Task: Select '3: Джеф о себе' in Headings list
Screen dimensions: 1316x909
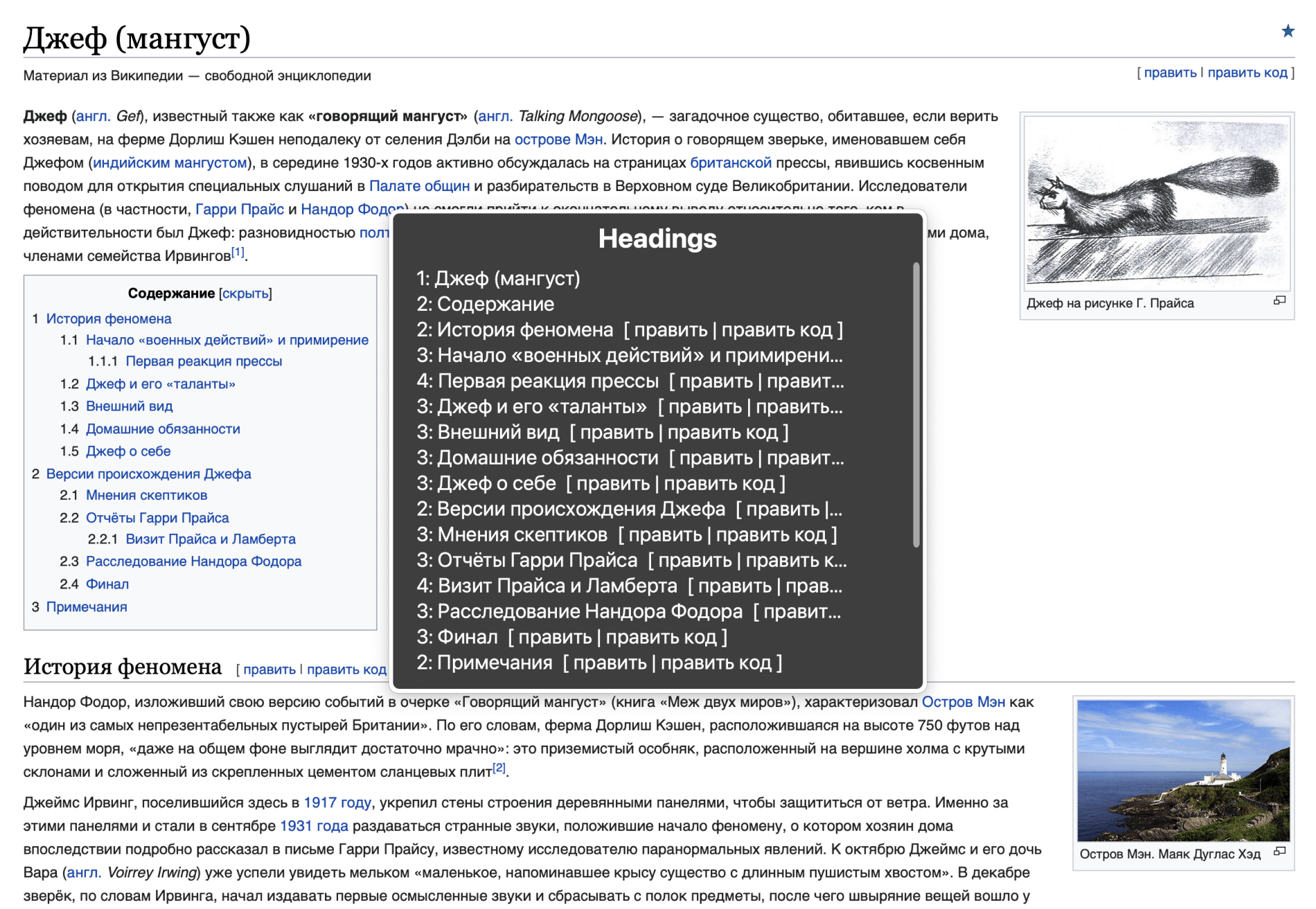Action: [x=601, y=483]
